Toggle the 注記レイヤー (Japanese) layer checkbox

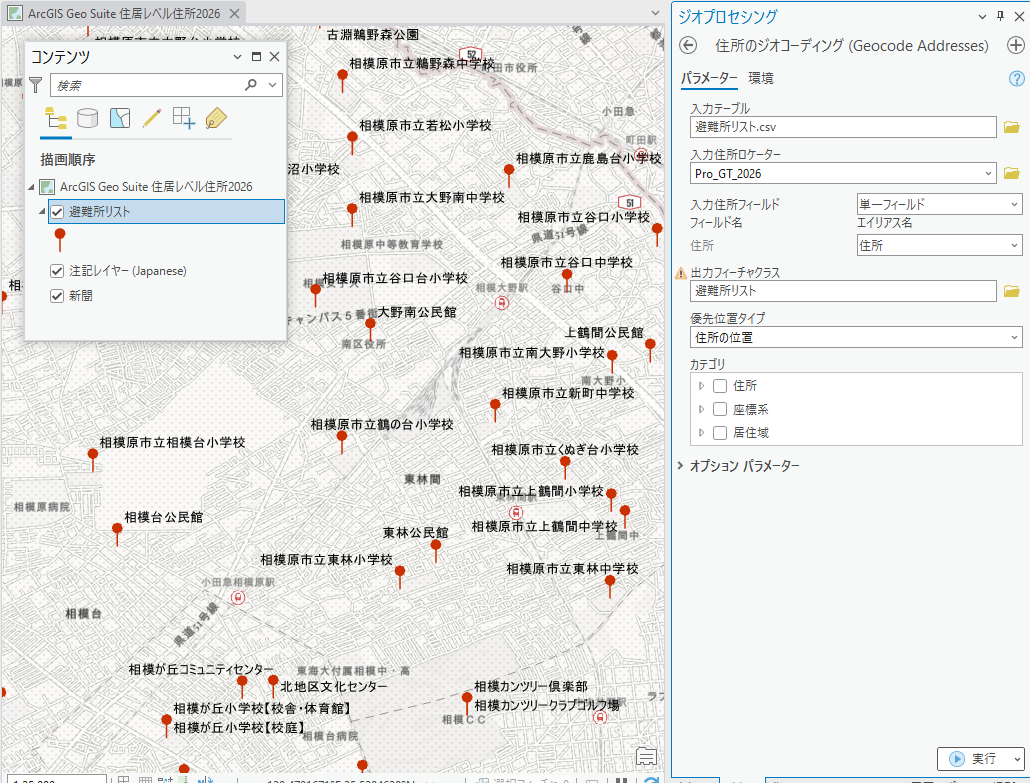tap(58, 271)
